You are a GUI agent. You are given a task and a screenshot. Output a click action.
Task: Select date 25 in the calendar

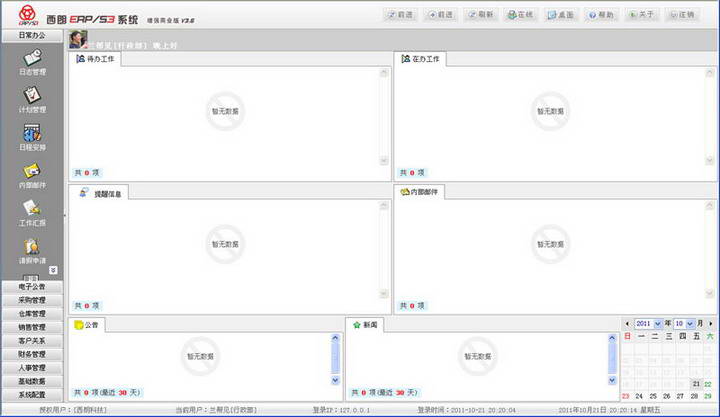tap(653, 396)
